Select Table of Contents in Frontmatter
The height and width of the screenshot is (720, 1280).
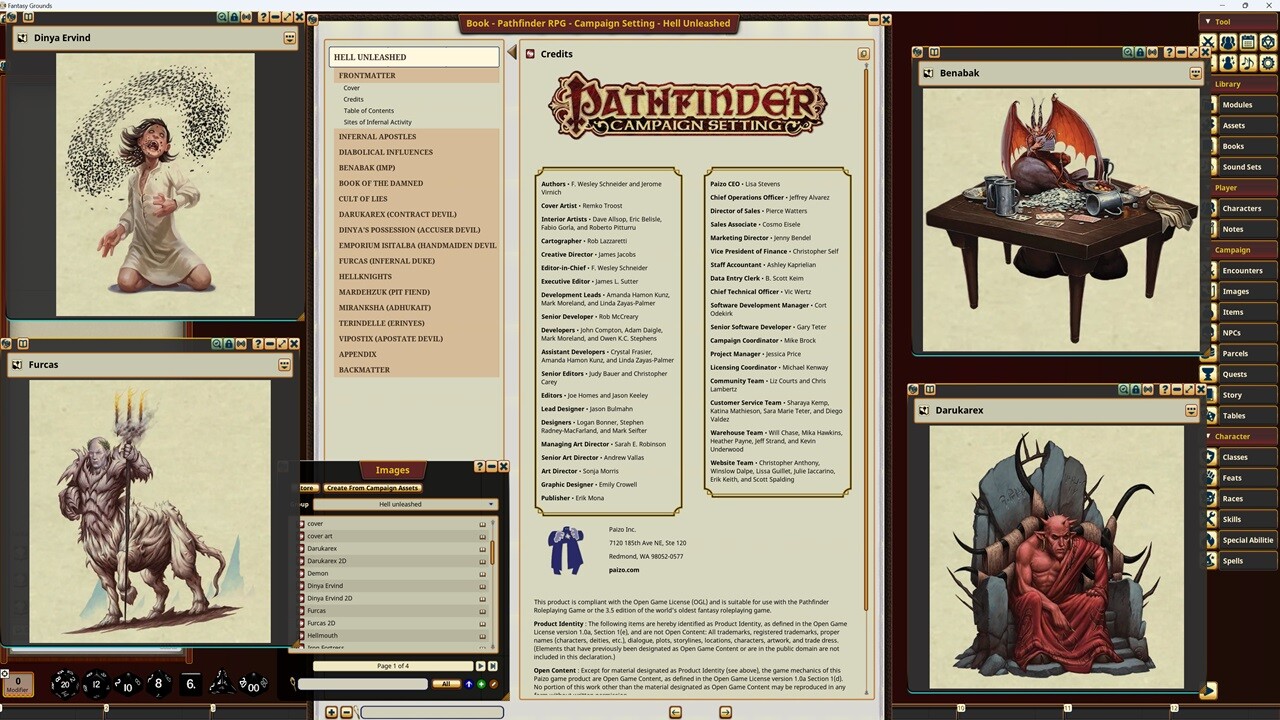click(x=368, y=111)
